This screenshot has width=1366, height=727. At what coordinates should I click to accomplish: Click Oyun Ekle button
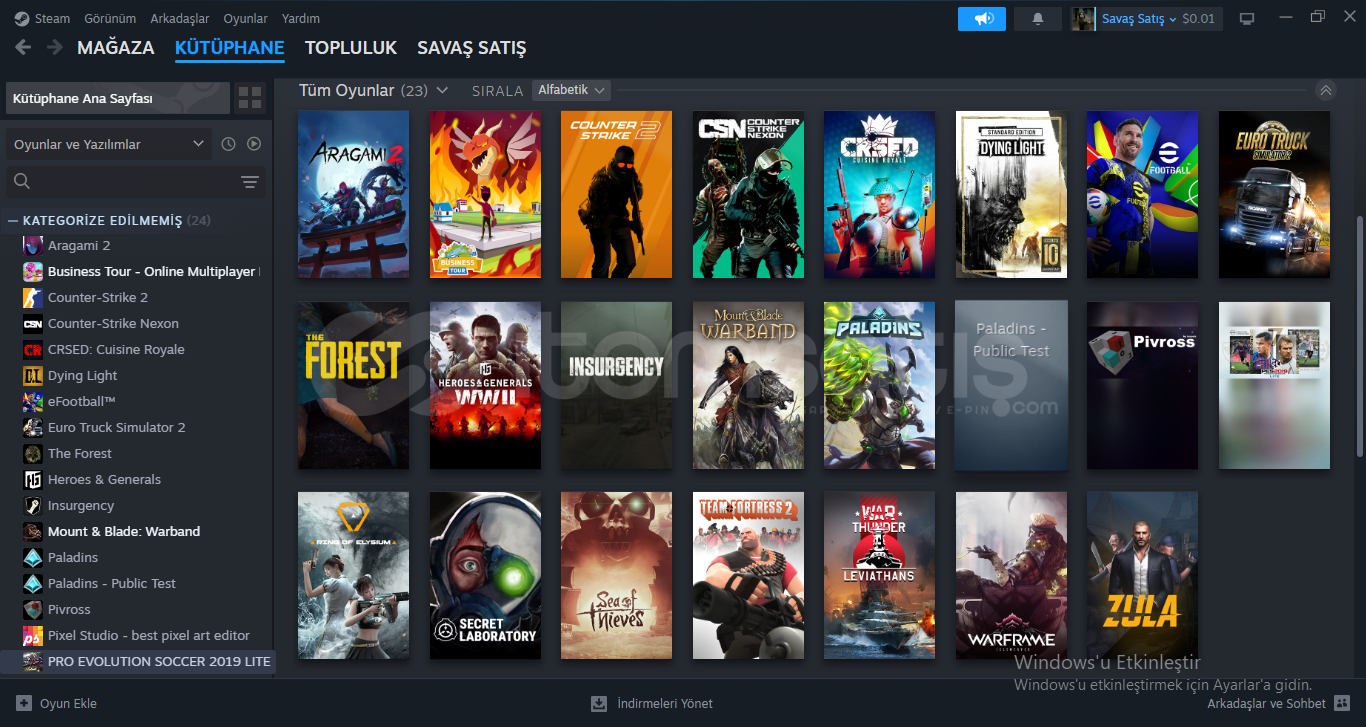pos(57,703)
